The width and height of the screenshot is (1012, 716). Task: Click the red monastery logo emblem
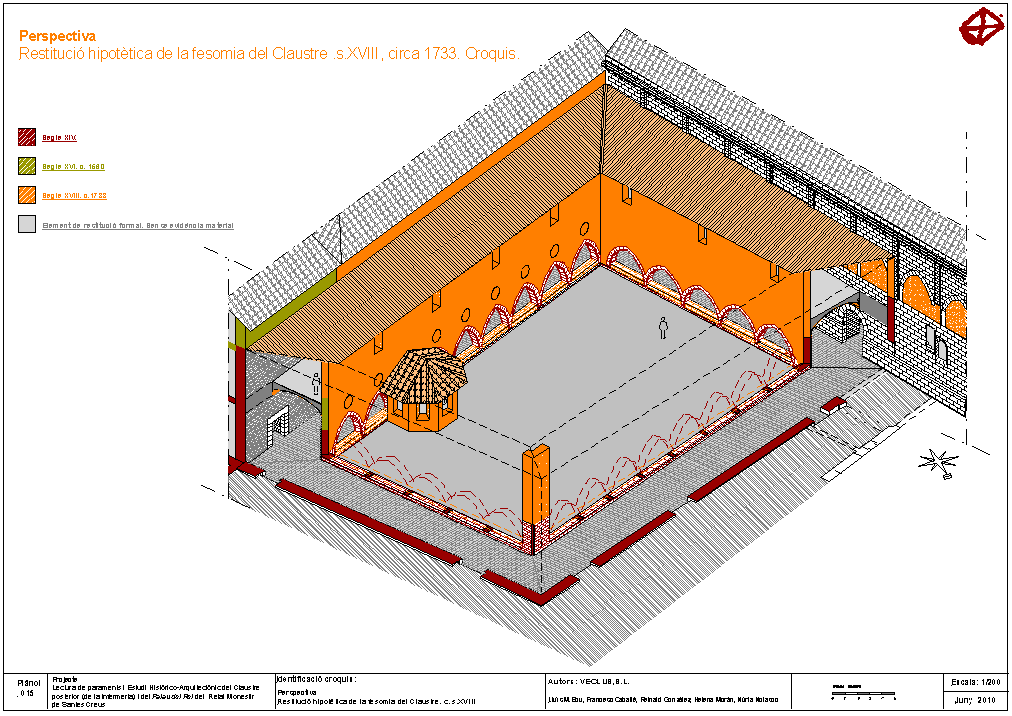[x=980, y=27]
